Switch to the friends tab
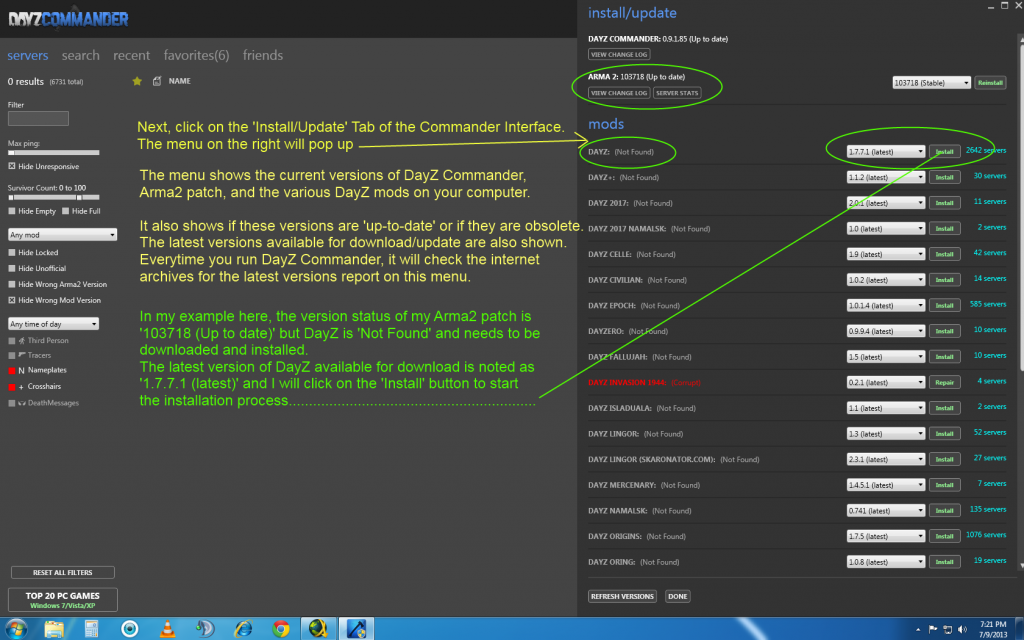 tap(263, 56)
